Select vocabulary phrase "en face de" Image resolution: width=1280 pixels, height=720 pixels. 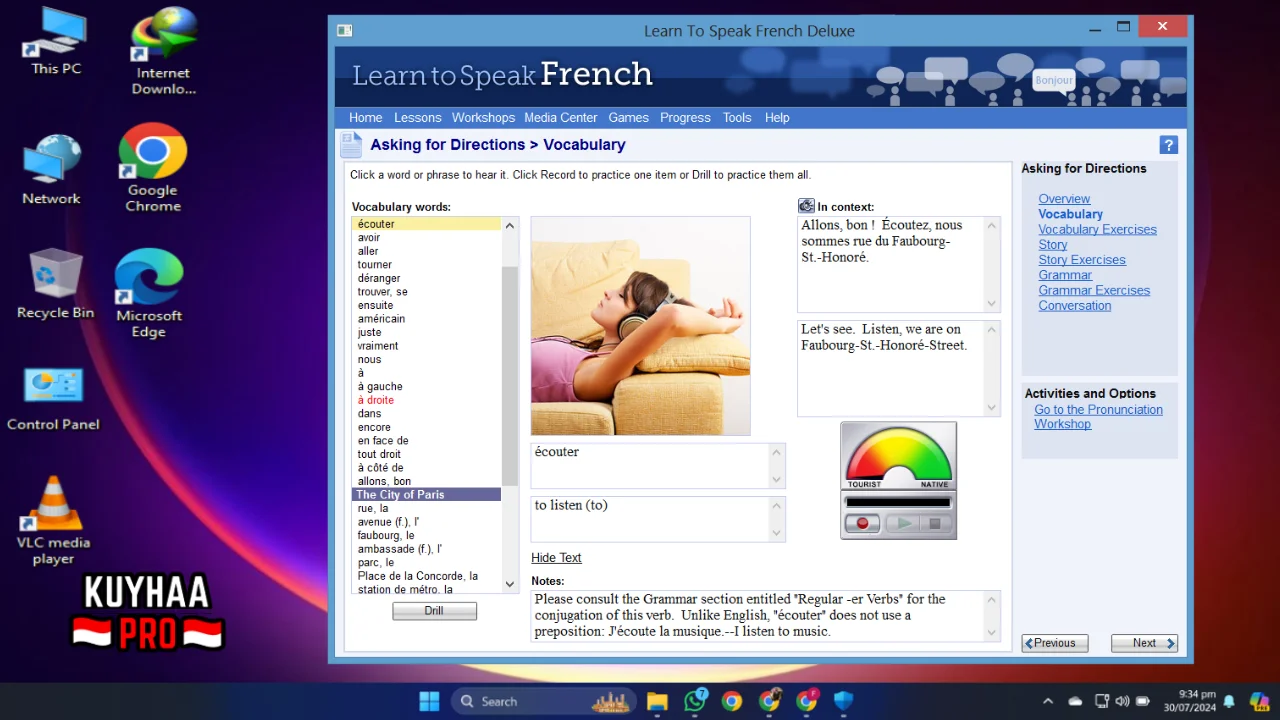coord(426,440)
